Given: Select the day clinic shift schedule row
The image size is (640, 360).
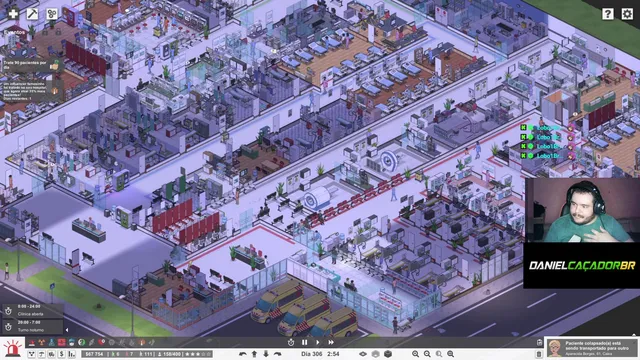Looking at the screenshot, I should tap(33, 310).
